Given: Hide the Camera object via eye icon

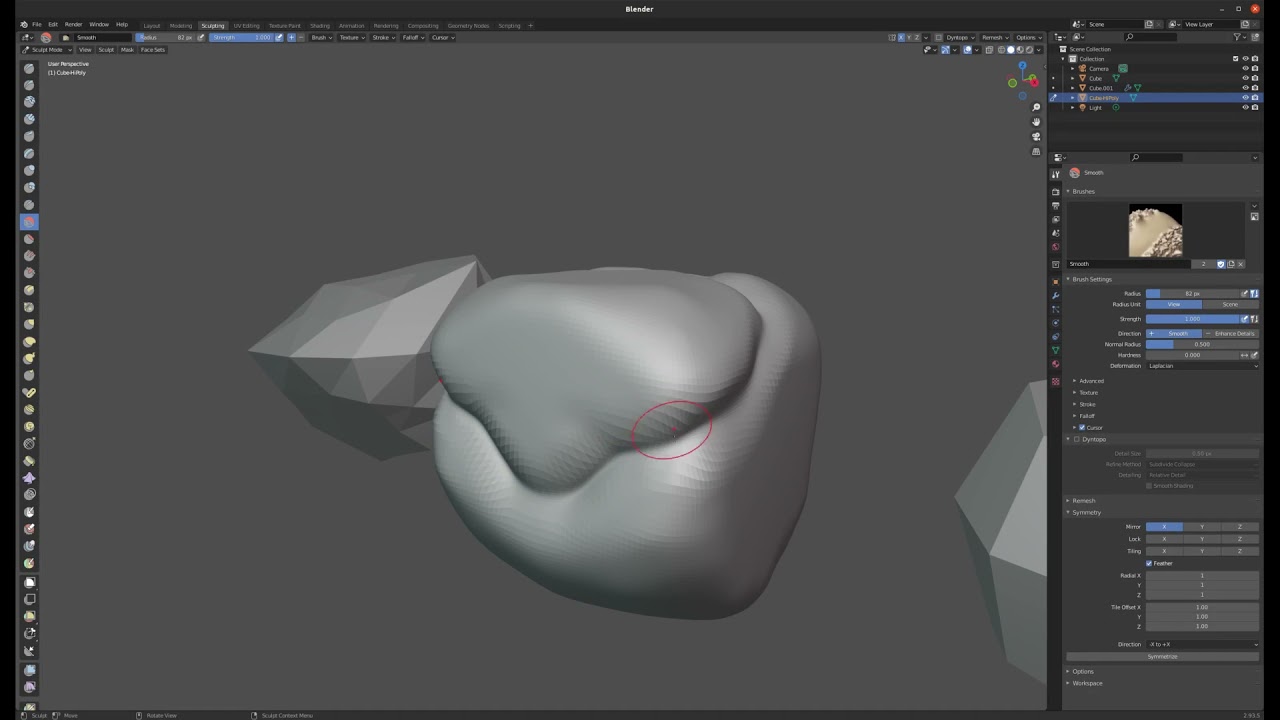Looking at the screenshot, I should (x=1245, y=69).
